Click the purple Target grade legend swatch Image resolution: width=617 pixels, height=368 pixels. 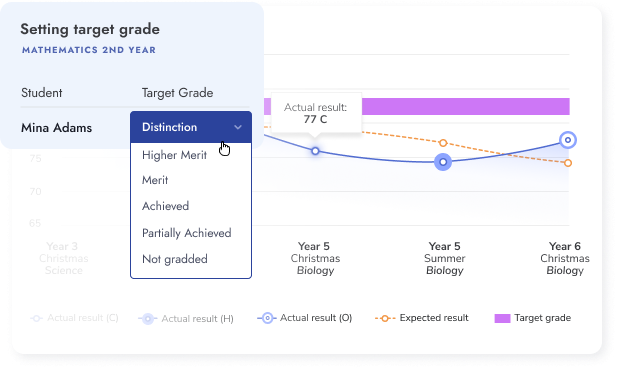(502, 318)
